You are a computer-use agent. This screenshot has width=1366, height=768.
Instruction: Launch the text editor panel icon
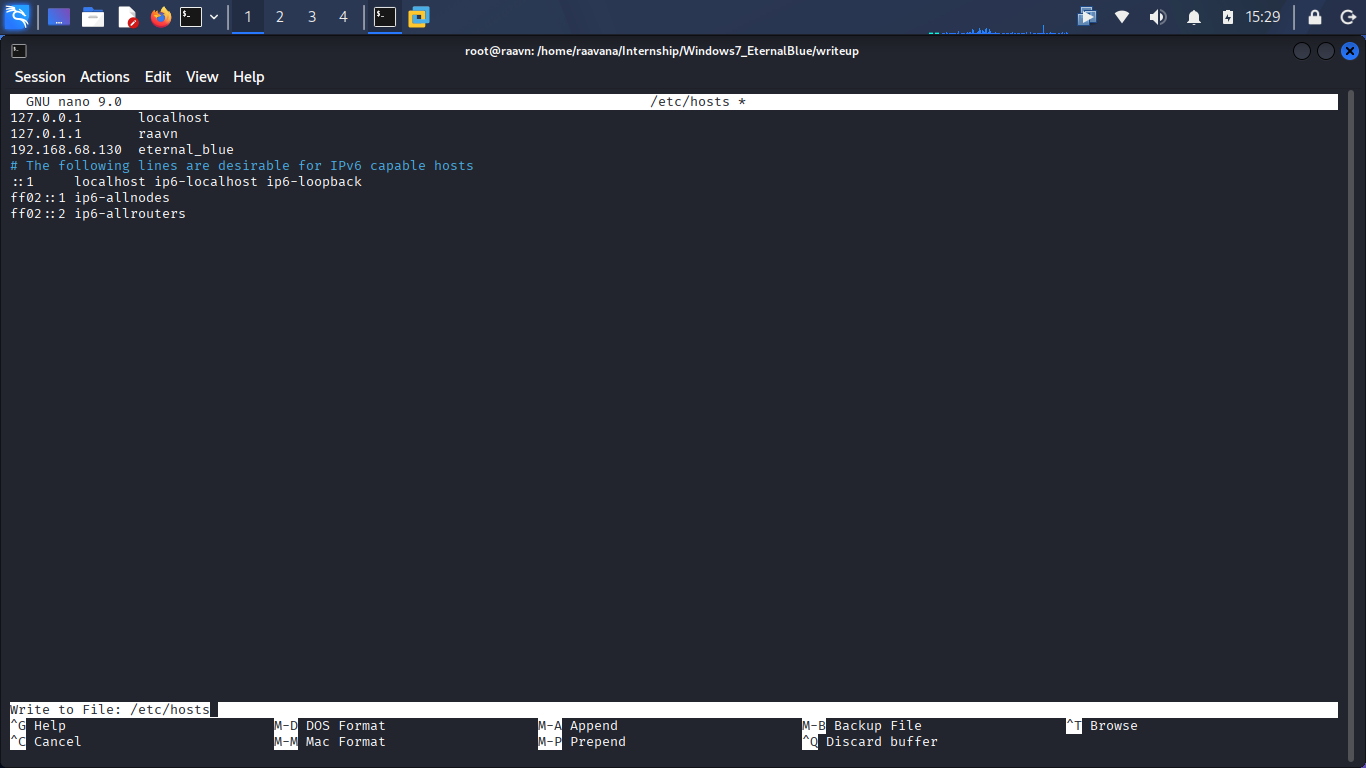point(127,17)
